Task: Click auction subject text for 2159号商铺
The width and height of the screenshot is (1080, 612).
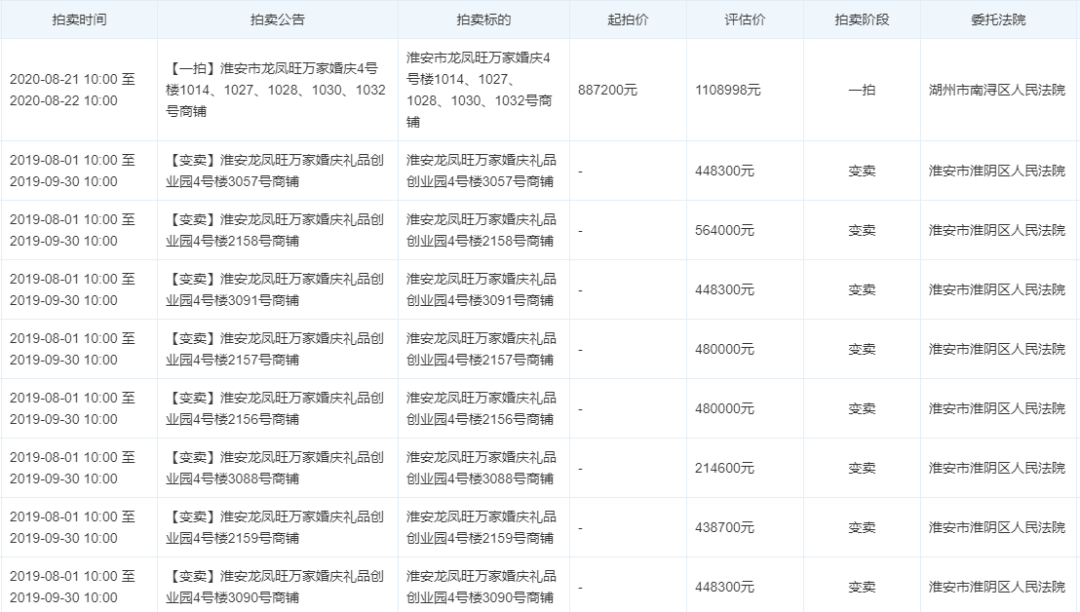Action: pyautogui.click(x=481, y=527)
